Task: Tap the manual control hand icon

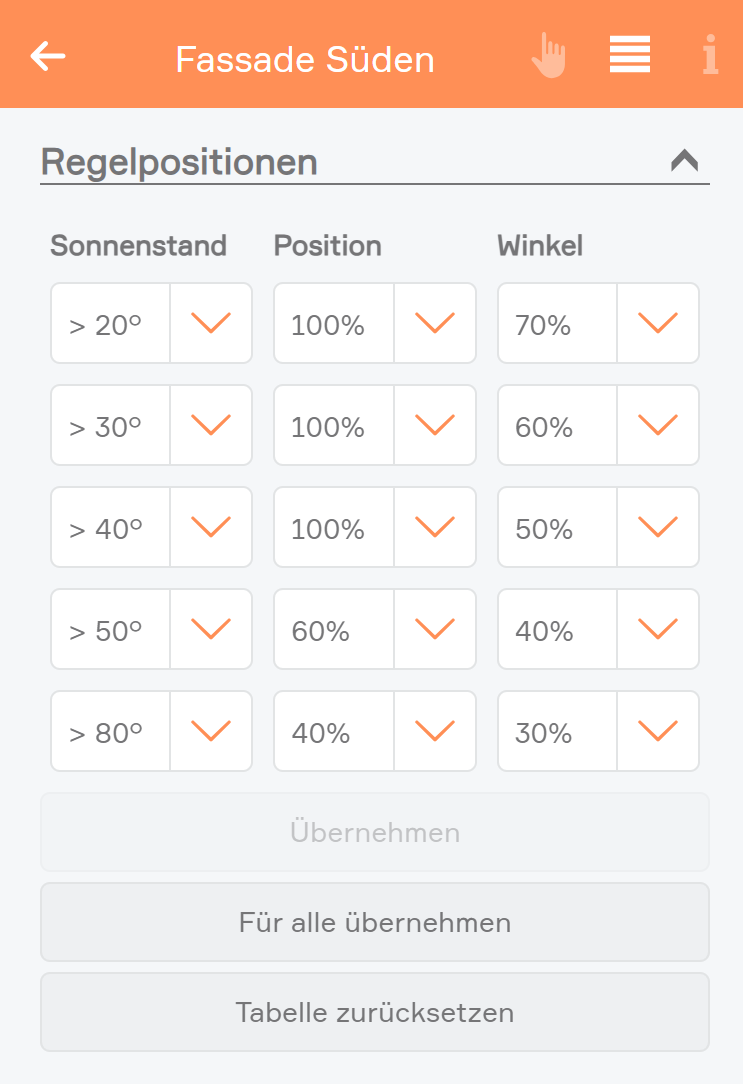Action: (x=549, y=55)
